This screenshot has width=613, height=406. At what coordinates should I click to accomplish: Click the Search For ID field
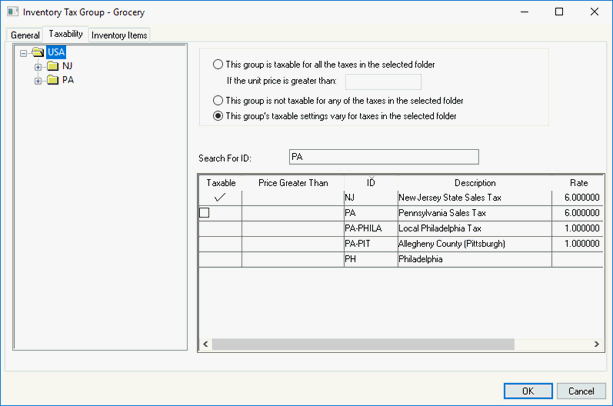tap(383, 157)
